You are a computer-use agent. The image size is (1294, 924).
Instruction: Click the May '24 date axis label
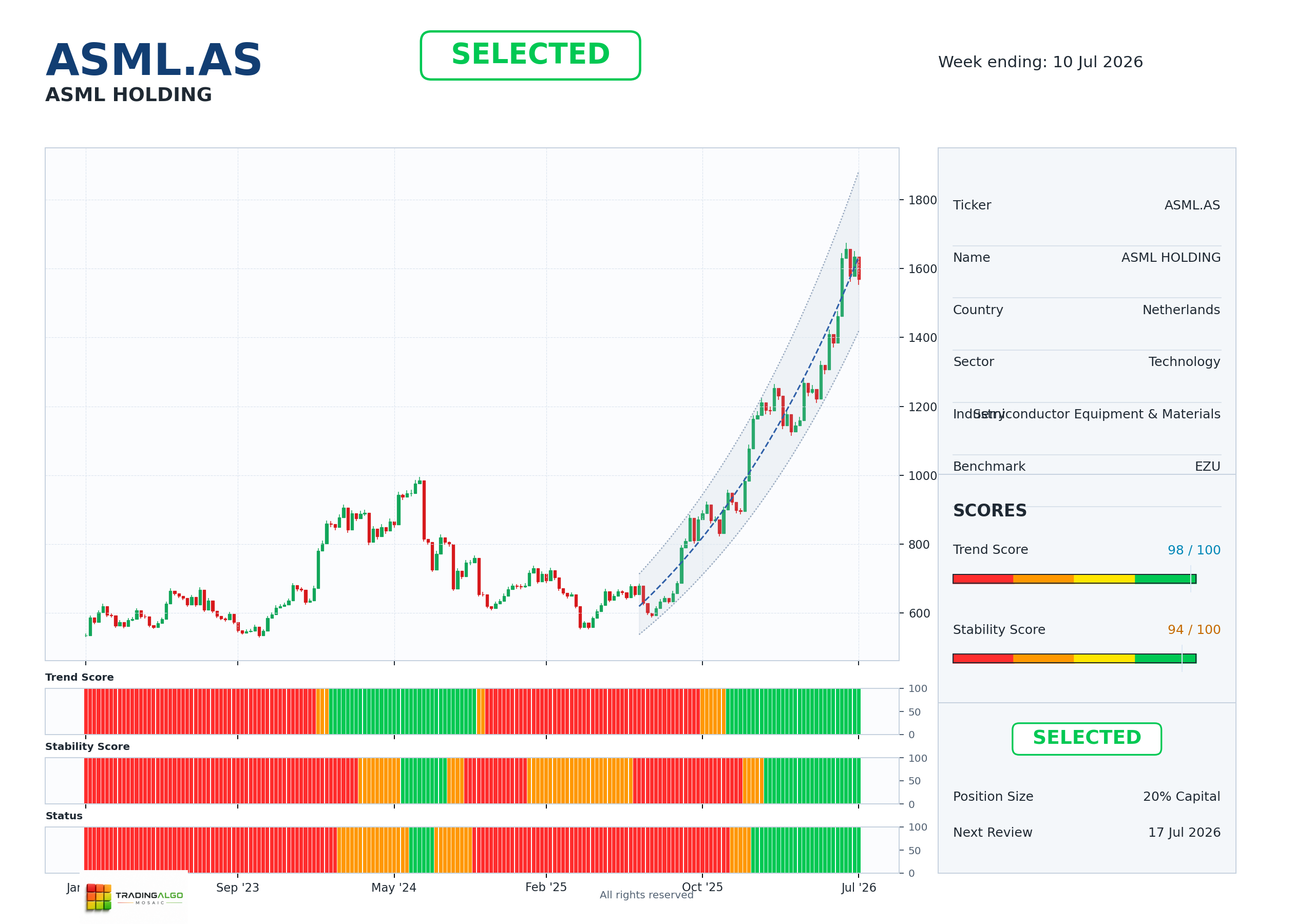pos(394,888)
